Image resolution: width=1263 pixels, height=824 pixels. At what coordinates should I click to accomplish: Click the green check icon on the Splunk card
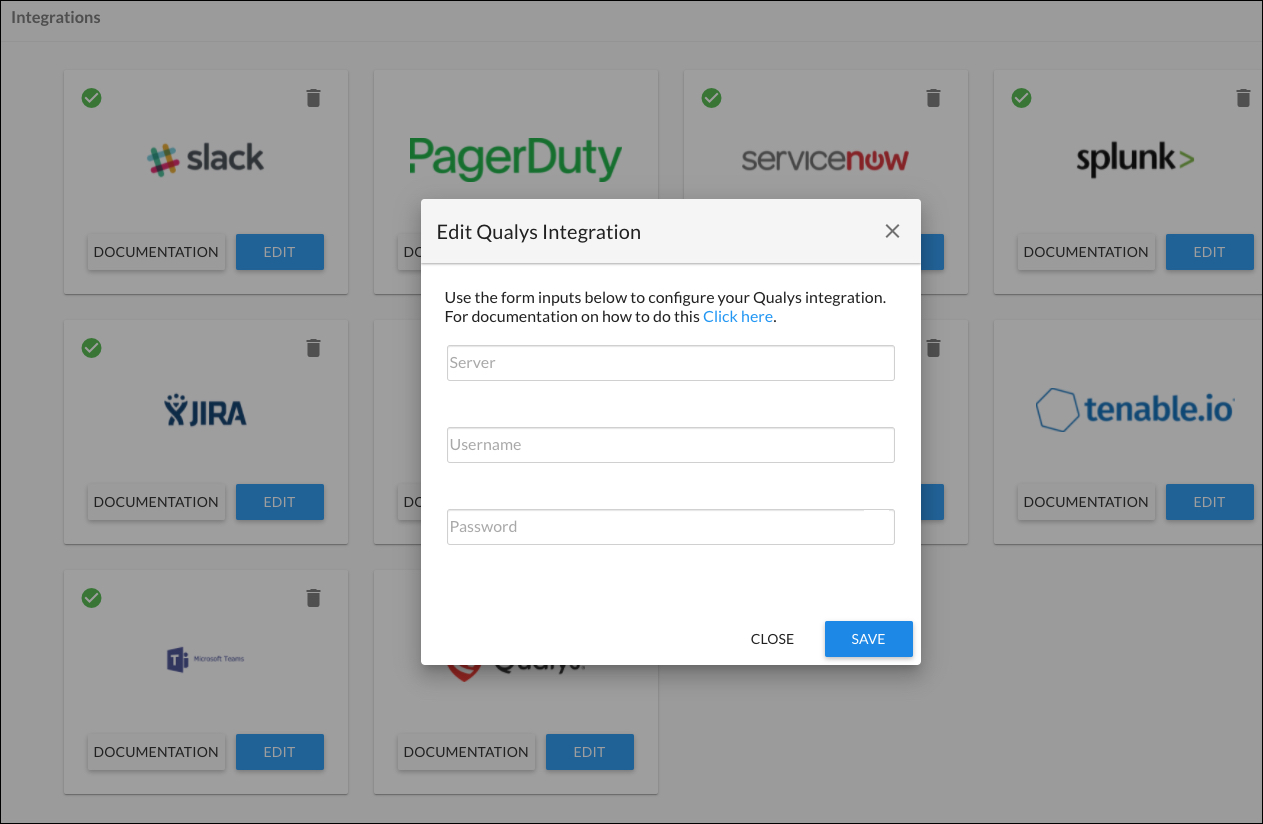pos(1021,98)
